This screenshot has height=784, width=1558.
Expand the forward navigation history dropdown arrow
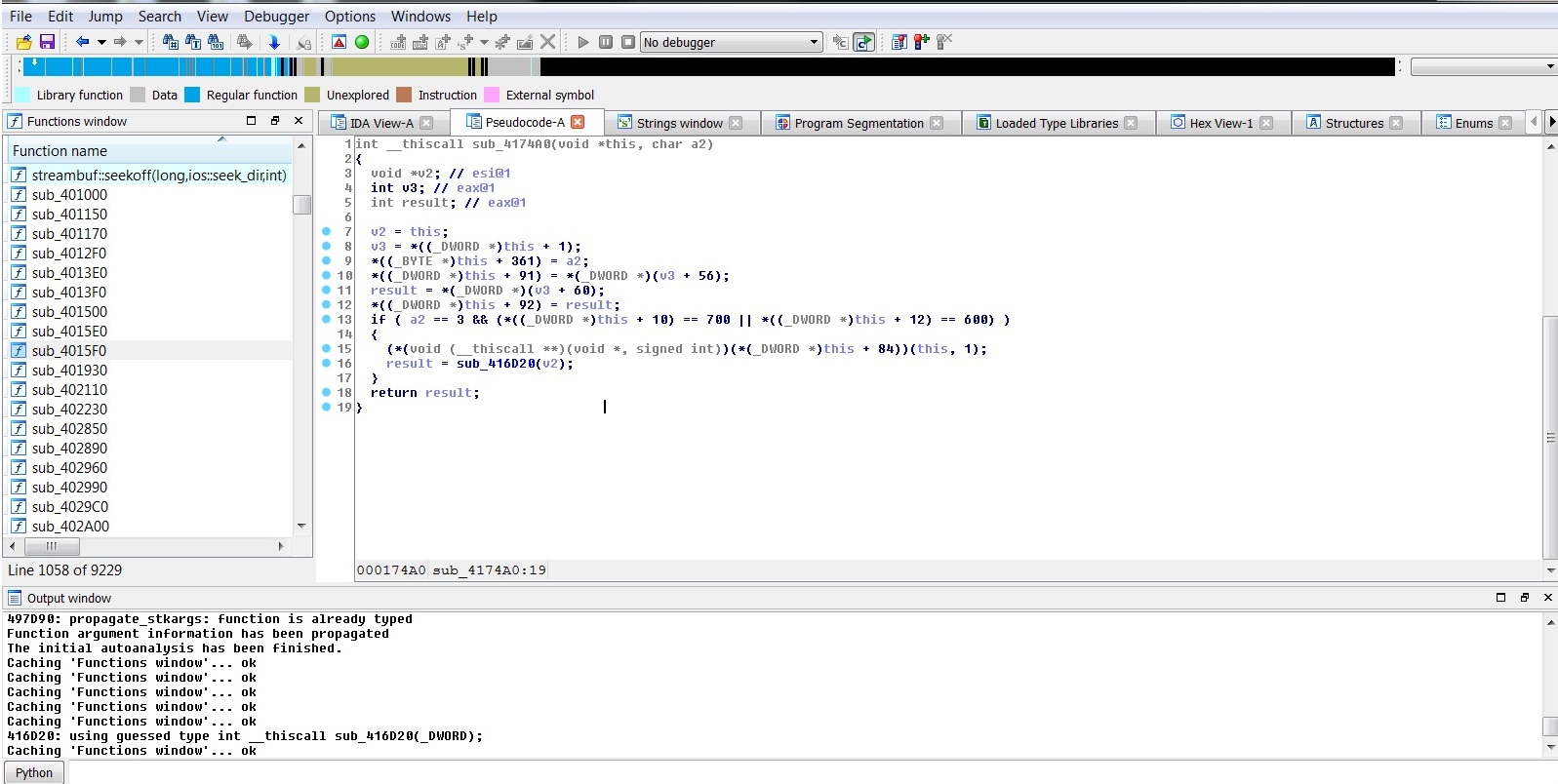(x=139, y=42)
